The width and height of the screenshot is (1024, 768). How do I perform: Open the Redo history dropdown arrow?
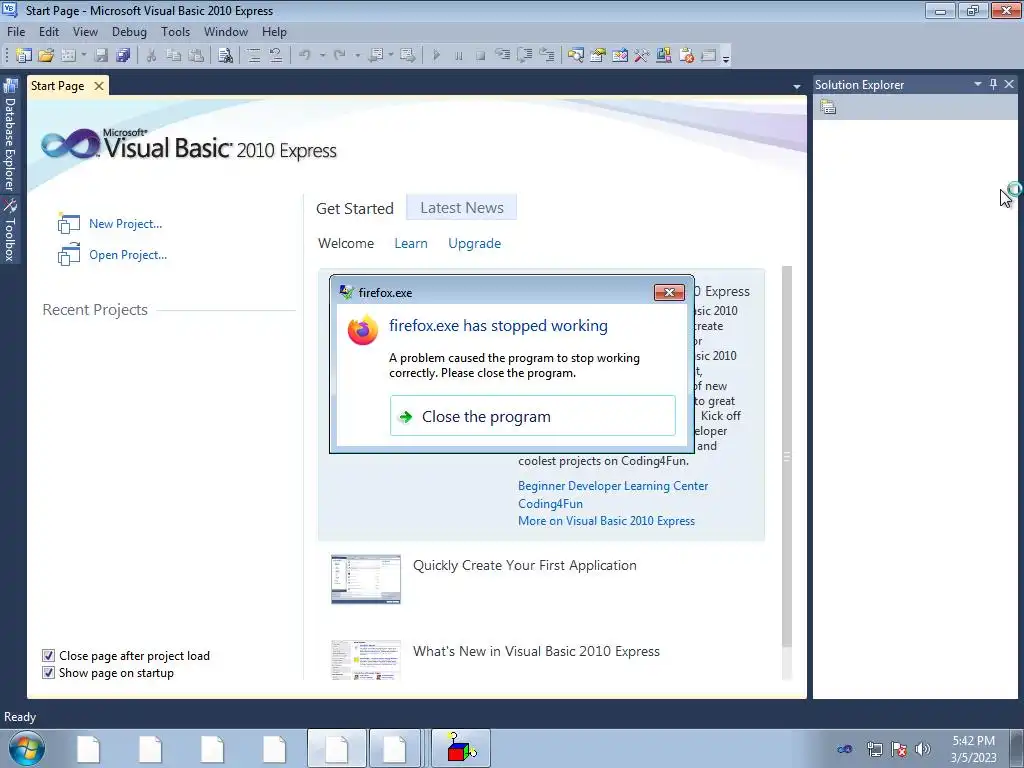[x=357, y=56]
